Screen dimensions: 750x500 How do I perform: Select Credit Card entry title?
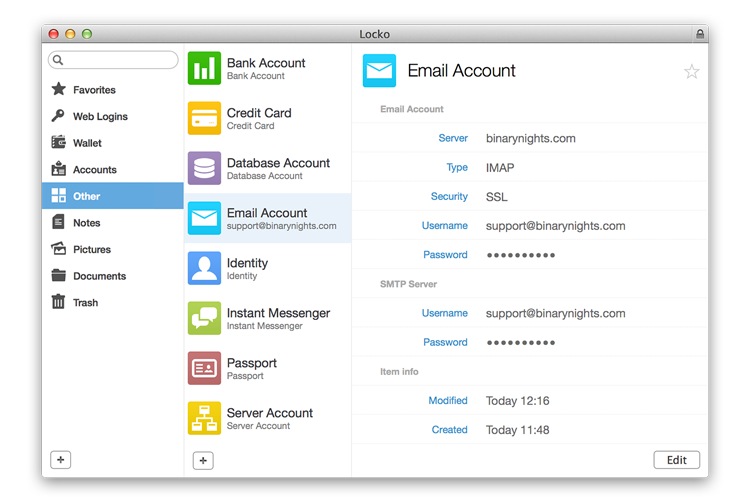[x=259, y=113]
